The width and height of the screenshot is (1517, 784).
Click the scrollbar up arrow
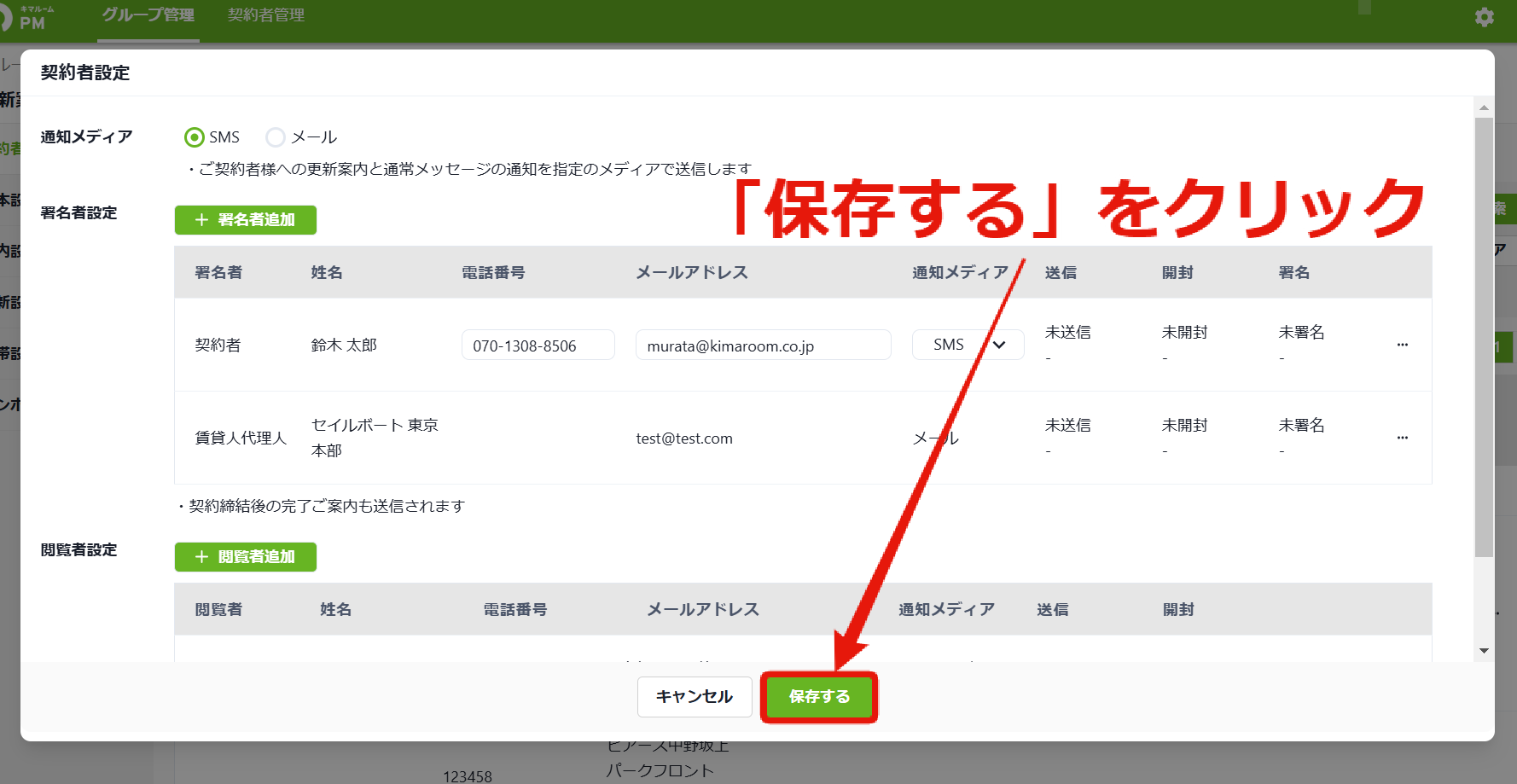(x=1484, y=107)
